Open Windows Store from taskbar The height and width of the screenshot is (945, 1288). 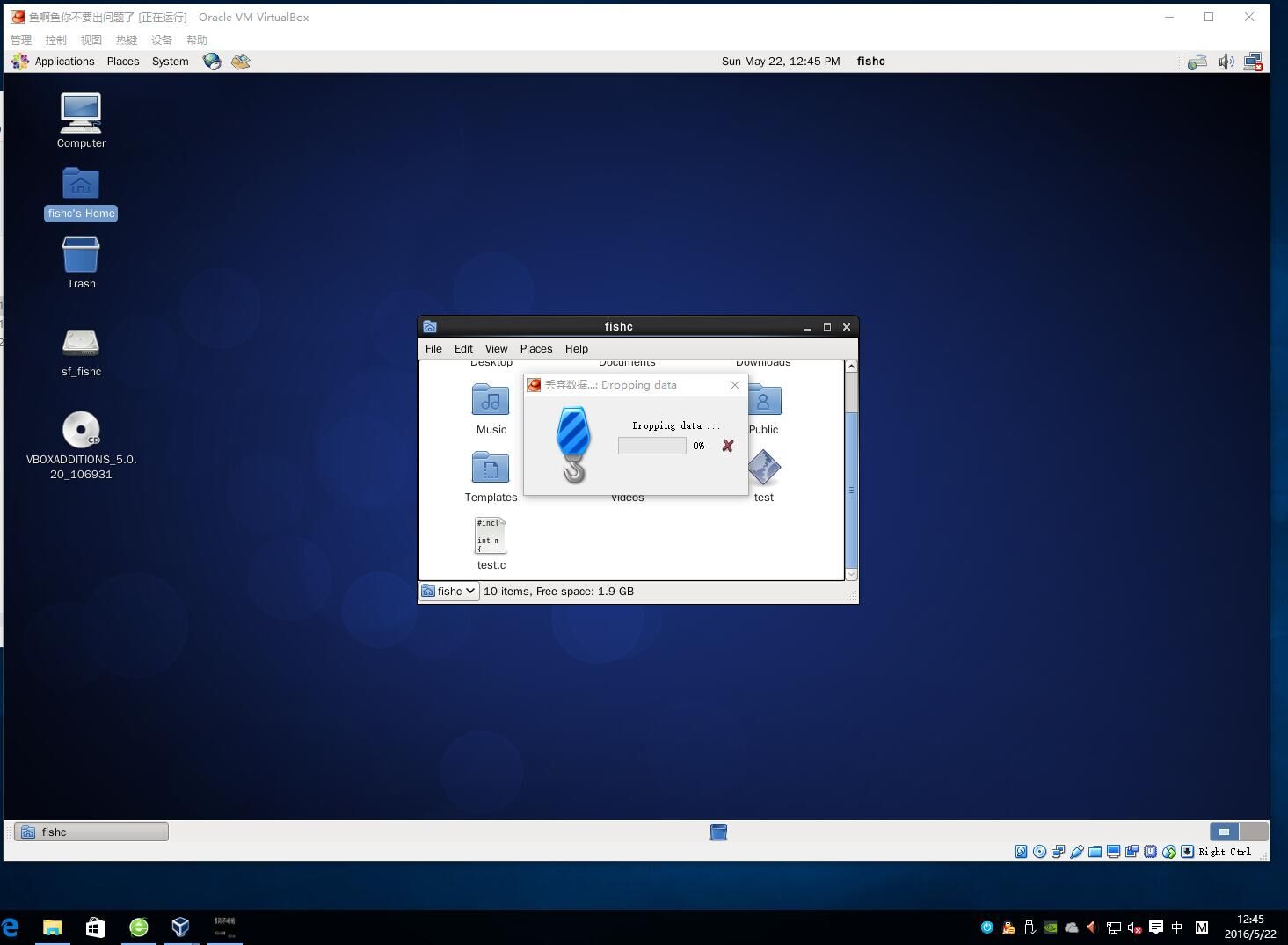point(95,927)
